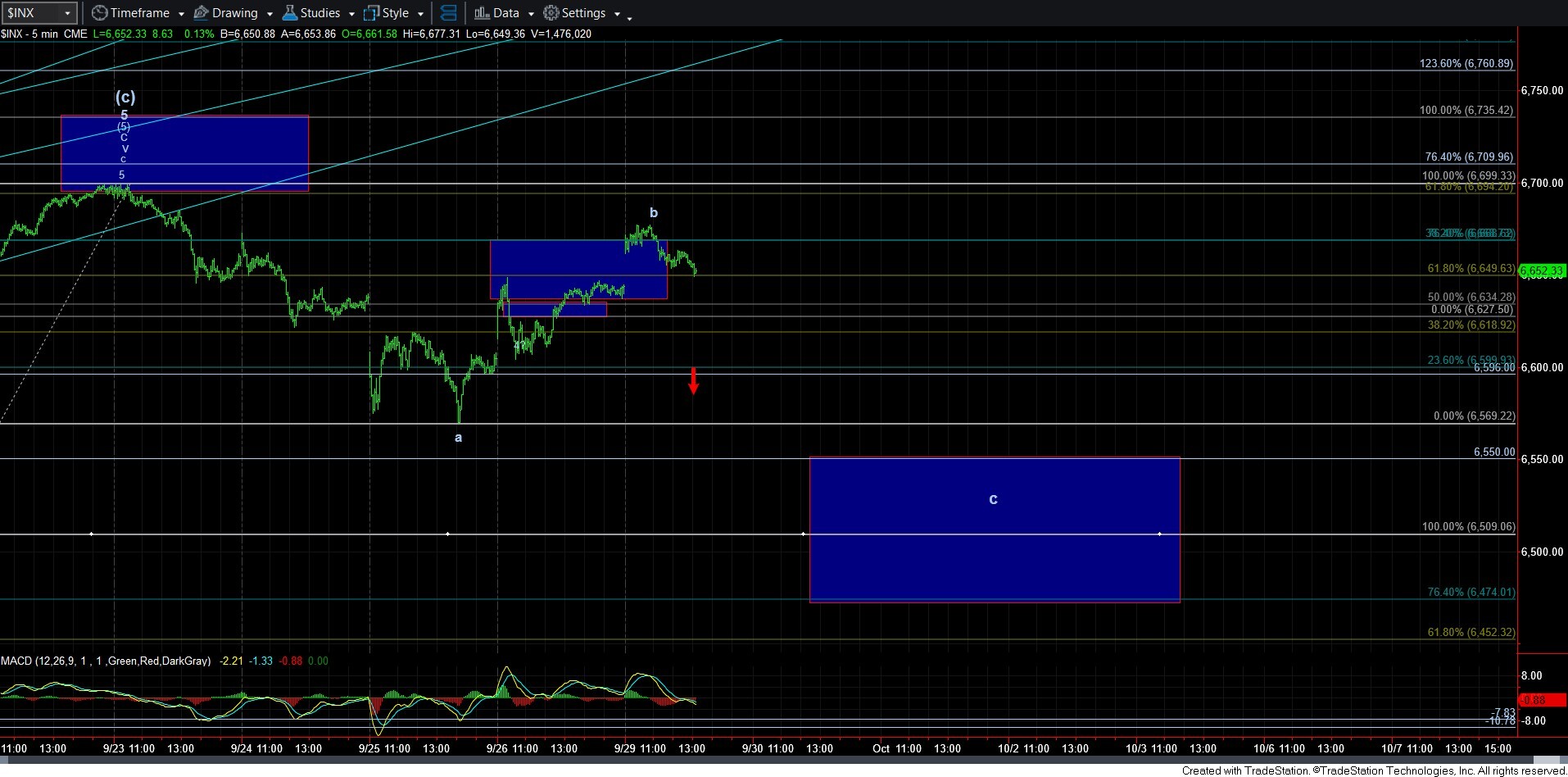Click the Data bar chart icon

482,13
